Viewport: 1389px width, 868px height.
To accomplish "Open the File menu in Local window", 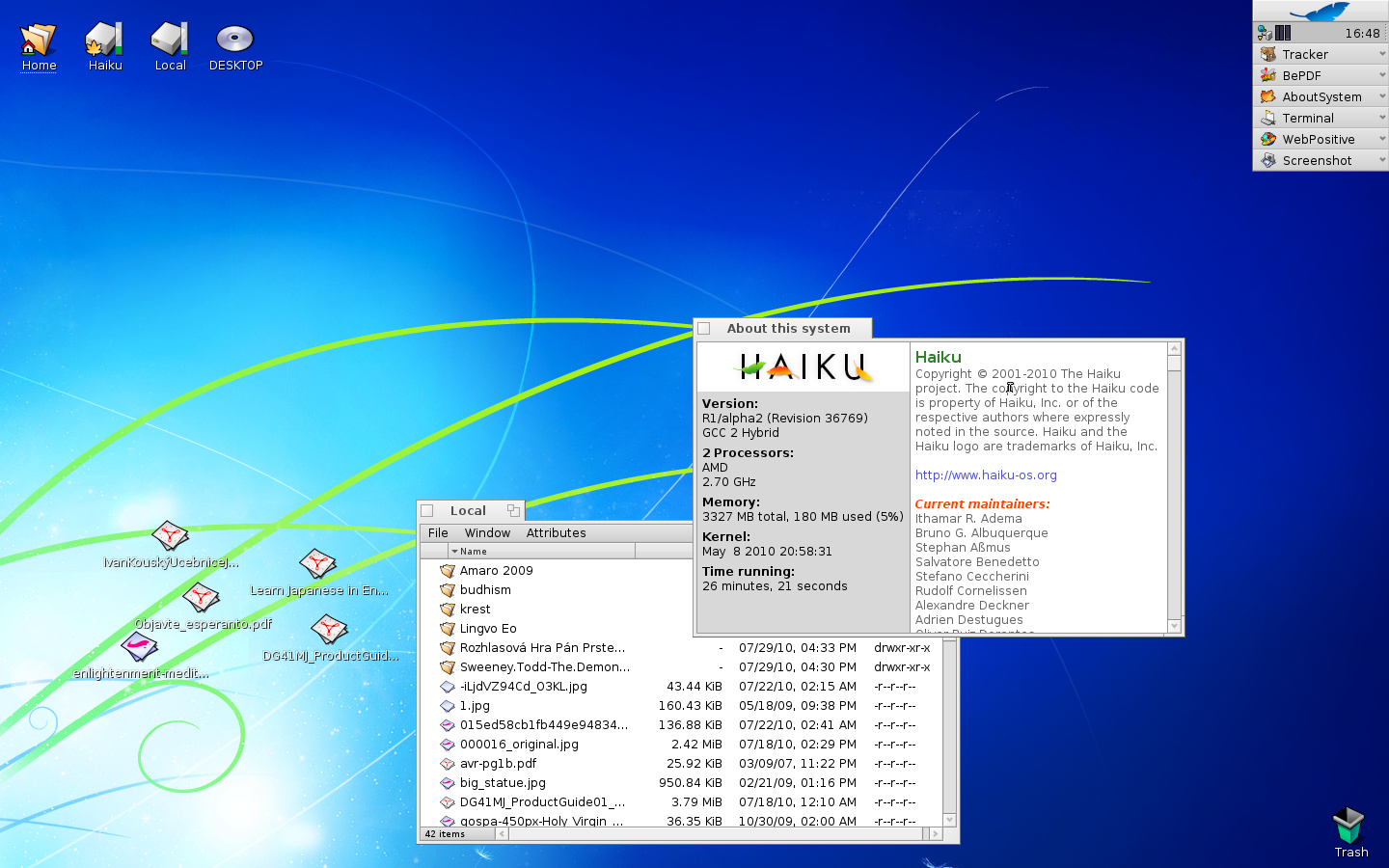I will (438, 532).
